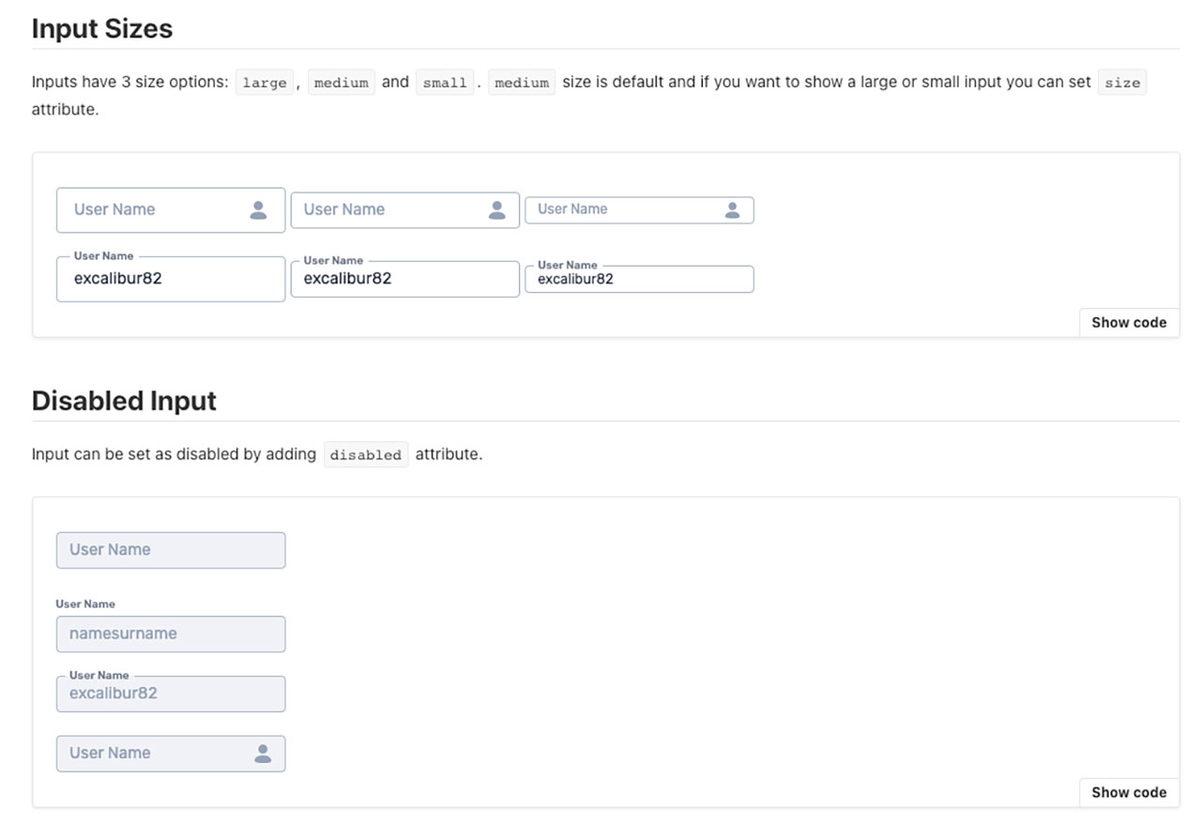This screenshot has height=825, width=1200.
Task: Click the medium input containing excalibur82
Action: point(404,279)
